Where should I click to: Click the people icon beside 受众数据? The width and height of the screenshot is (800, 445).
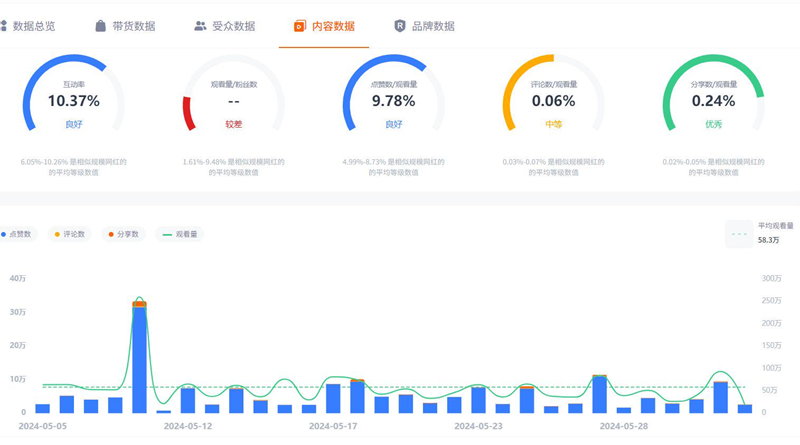pyautogui.click(x=200, y=26)
